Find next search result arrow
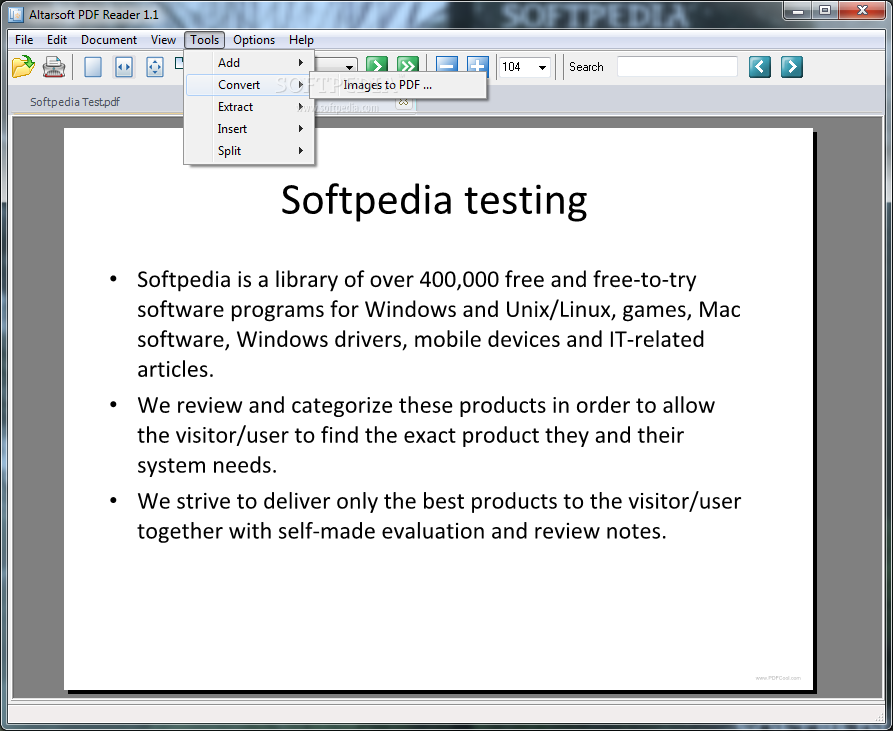Screen dimensions: 893x731 click(x=792, y=67)
